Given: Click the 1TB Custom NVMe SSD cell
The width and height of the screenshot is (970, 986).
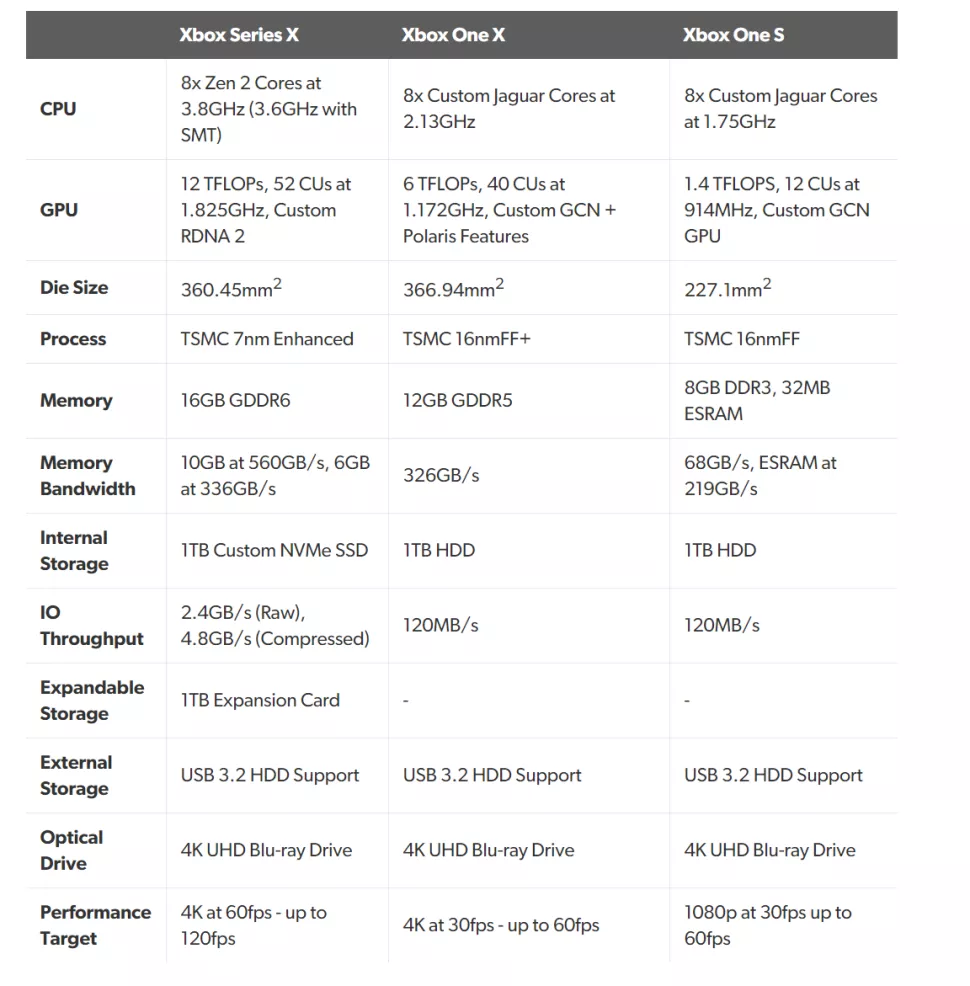Looking at the screenshot, I should pos(274,551).
